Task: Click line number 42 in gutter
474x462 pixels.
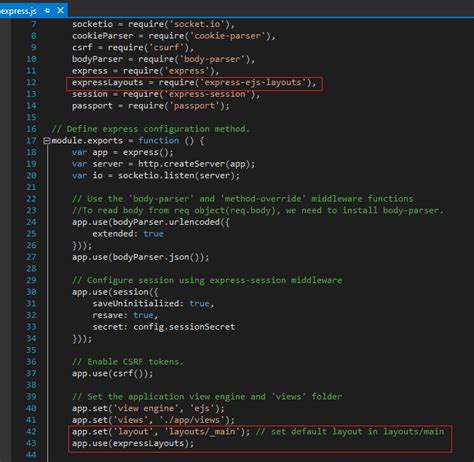Action: click(31, 432)
